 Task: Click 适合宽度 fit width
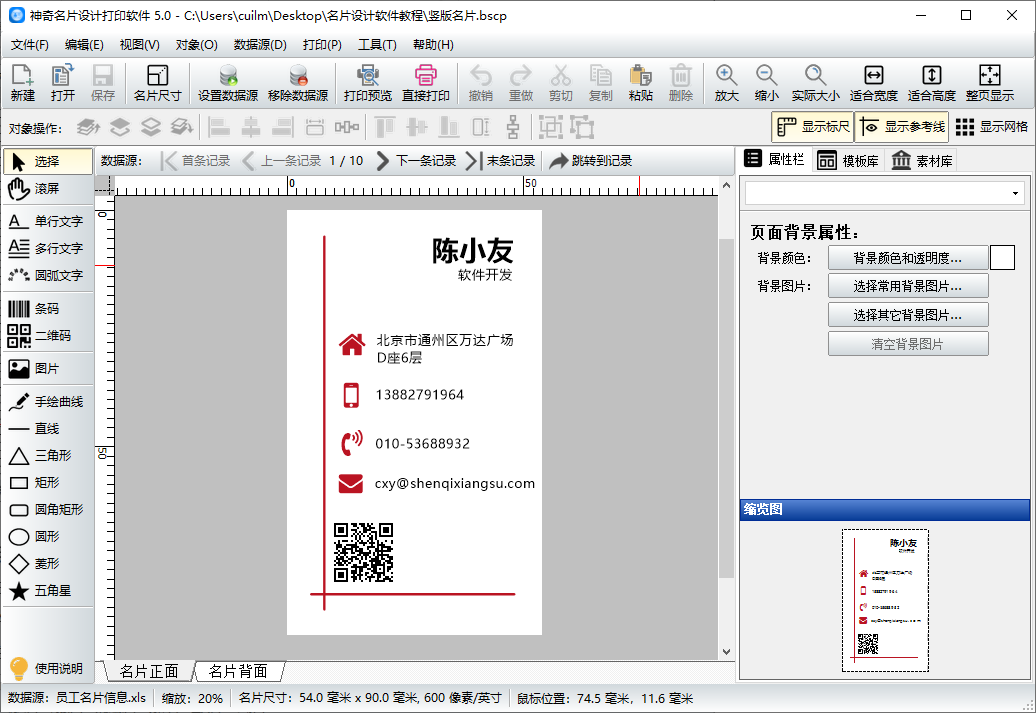873,83
